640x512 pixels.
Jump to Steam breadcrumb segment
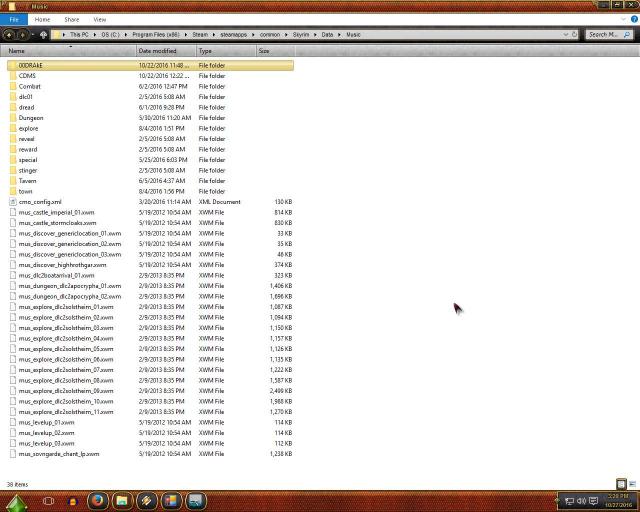[200, 35]
